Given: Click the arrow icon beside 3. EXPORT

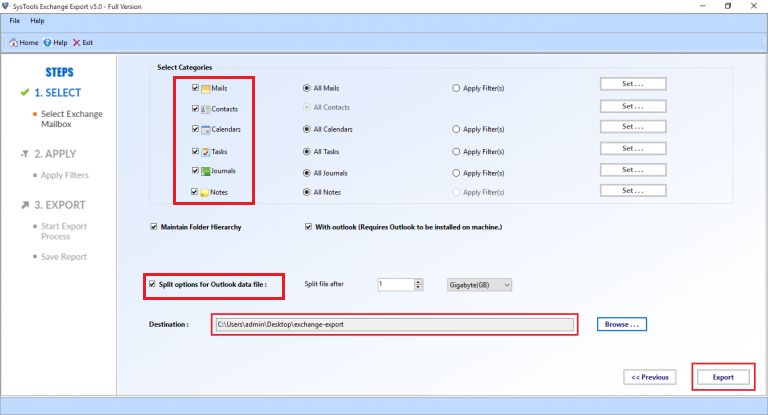Looking at the screenshot, I should [x=25, y=205].
